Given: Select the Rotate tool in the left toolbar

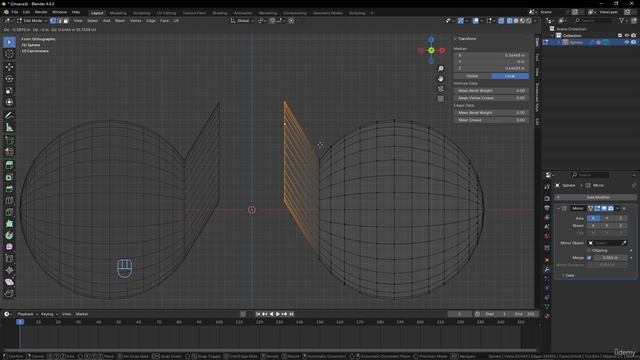Looking at the screenshot, I should click(9, 78).
